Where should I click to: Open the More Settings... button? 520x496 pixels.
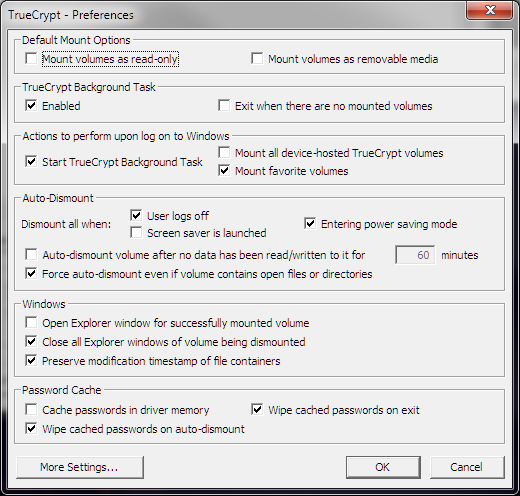point(80,467)
